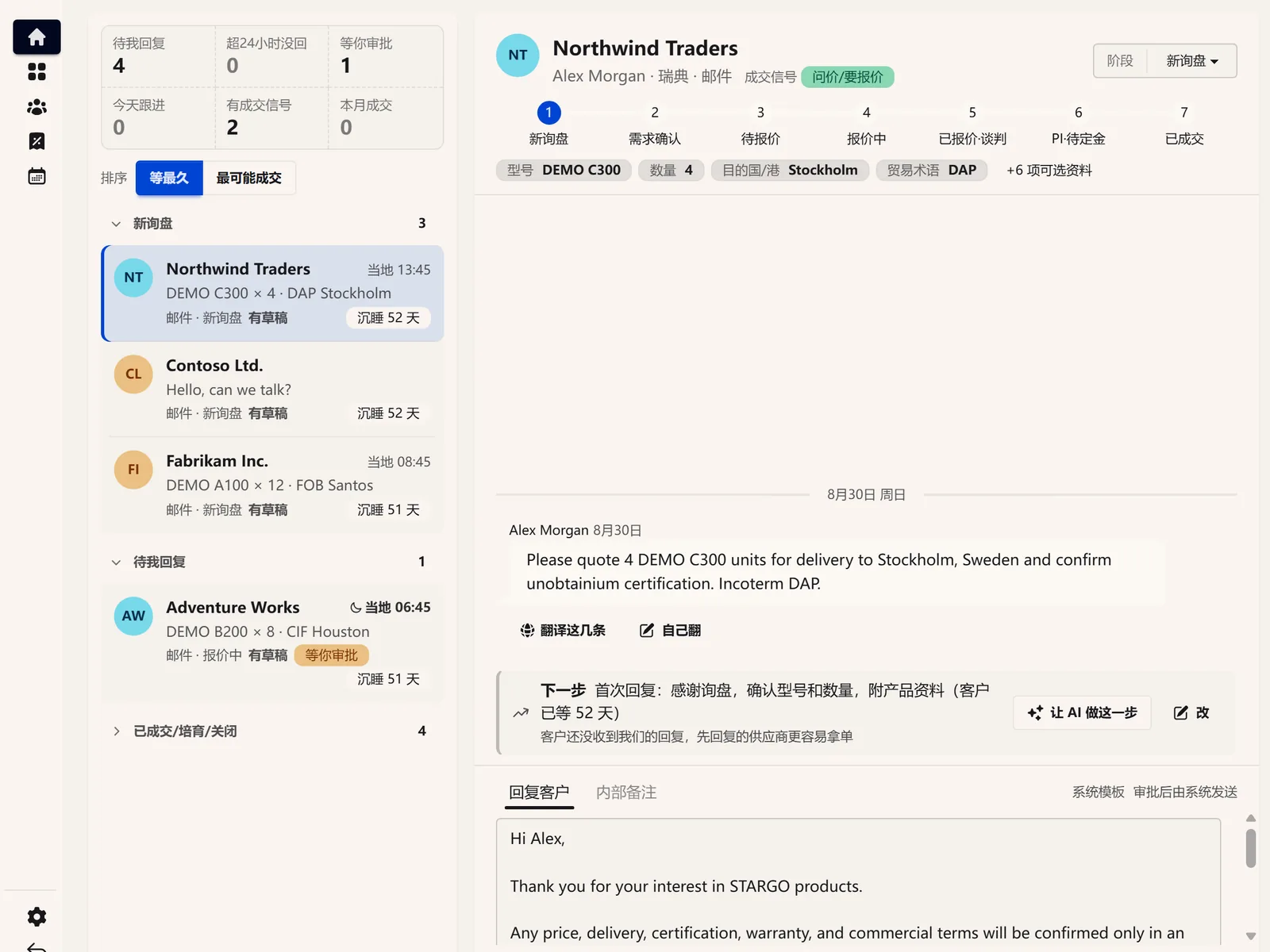Click the 待我回复 stat card
Screen dimensions: 1270x952
(159, 56)
